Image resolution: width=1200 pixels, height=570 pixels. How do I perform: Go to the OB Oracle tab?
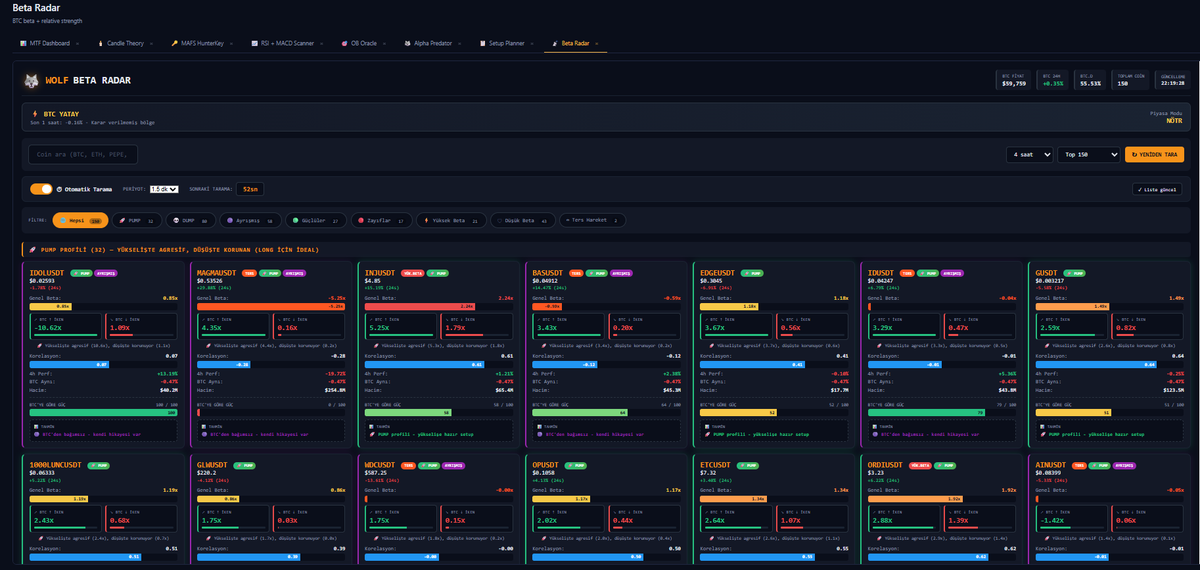[x=364, y=44]
